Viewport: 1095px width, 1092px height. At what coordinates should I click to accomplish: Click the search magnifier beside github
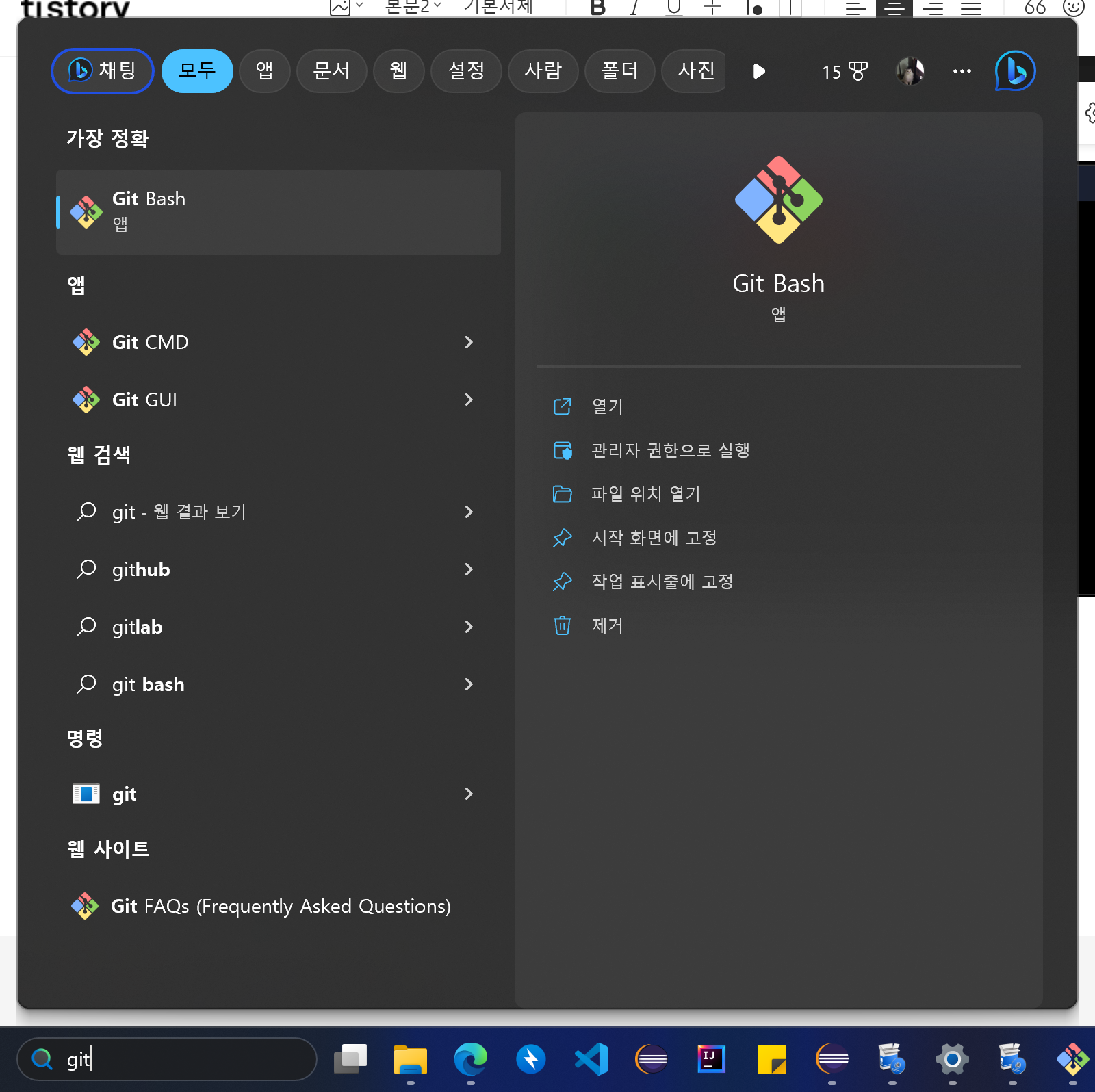click(86, 569)
